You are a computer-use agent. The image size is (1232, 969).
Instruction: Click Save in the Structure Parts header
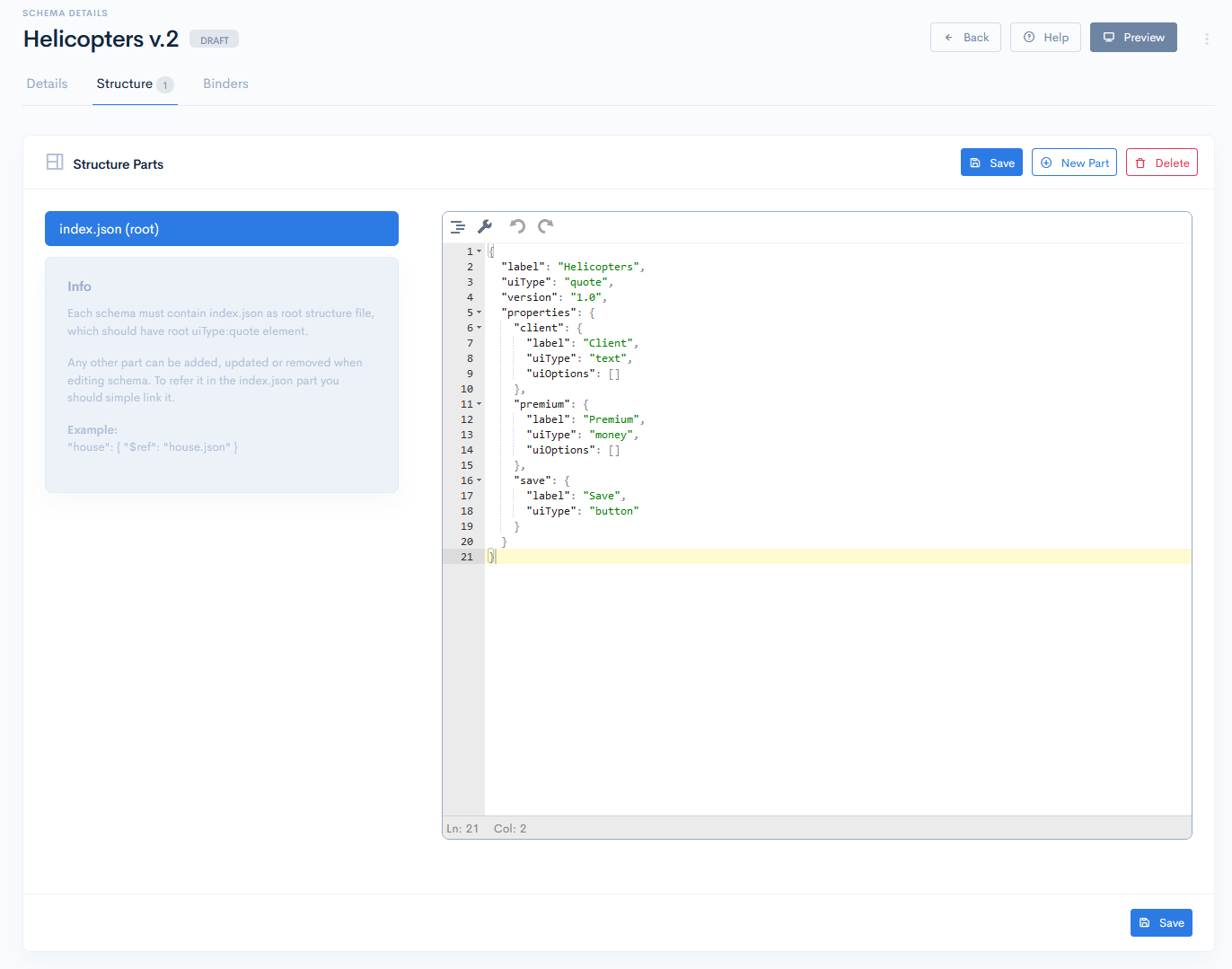pyautogui.click(x=991, y=163)
